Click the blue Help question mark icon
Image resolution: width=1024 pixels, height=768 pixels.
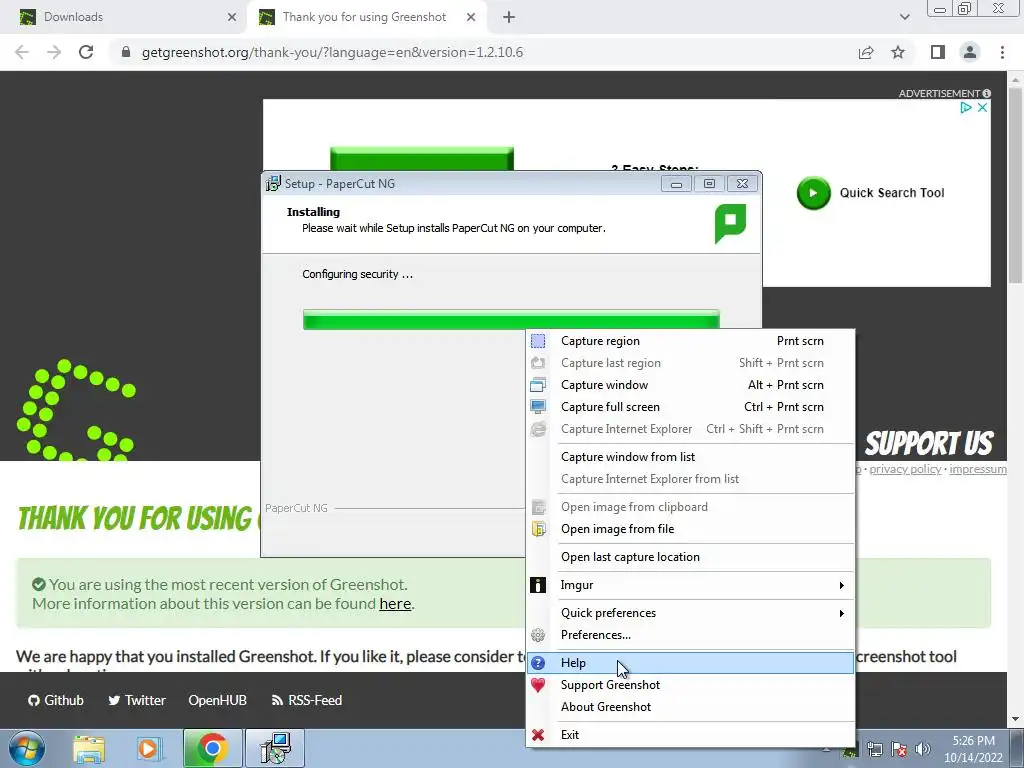pyautogui.click(x=537, y=663)
